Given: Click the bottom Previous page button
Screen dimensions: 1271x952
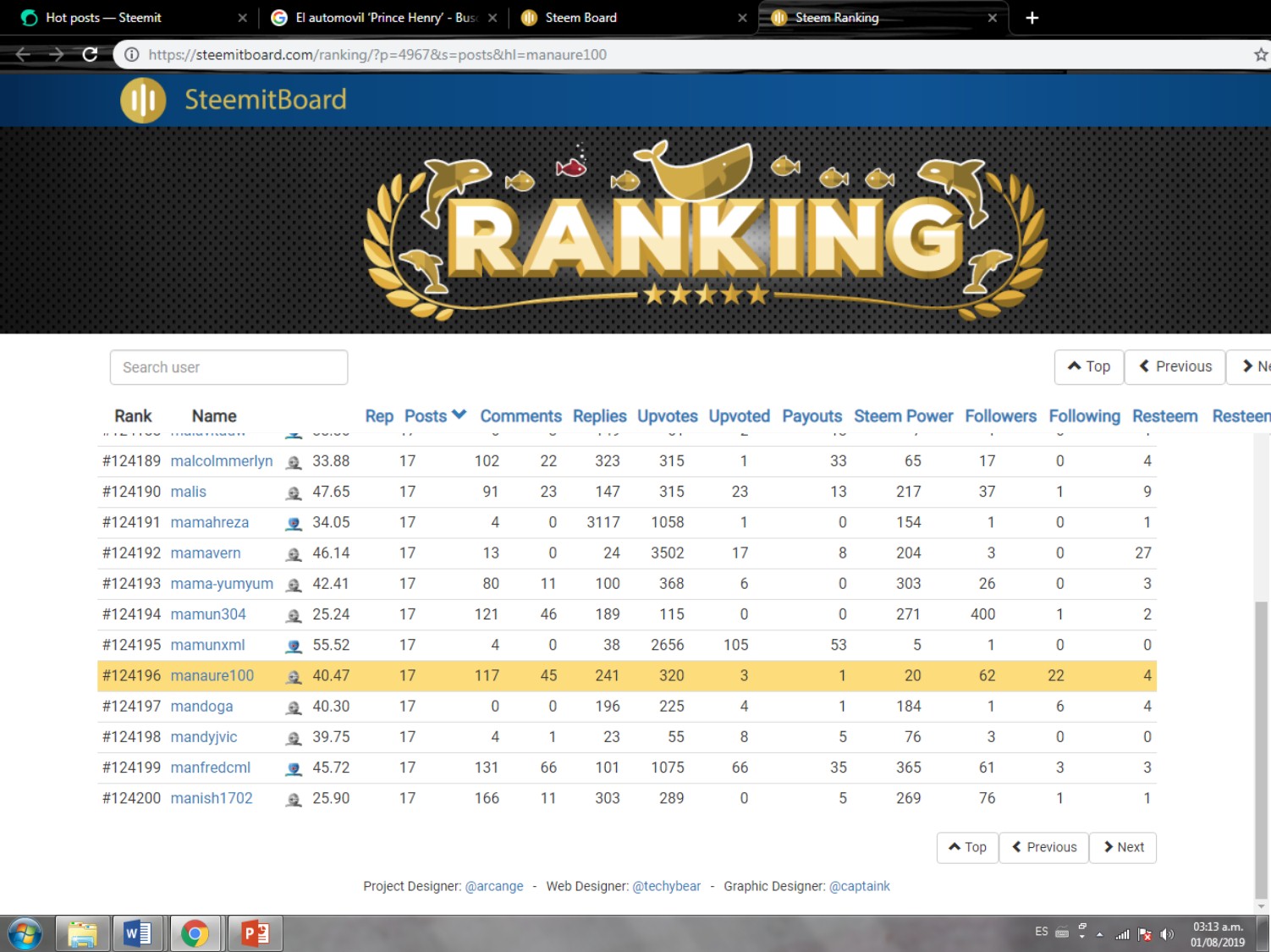Looking at the screenshot, I should [x=1044, y=847].
